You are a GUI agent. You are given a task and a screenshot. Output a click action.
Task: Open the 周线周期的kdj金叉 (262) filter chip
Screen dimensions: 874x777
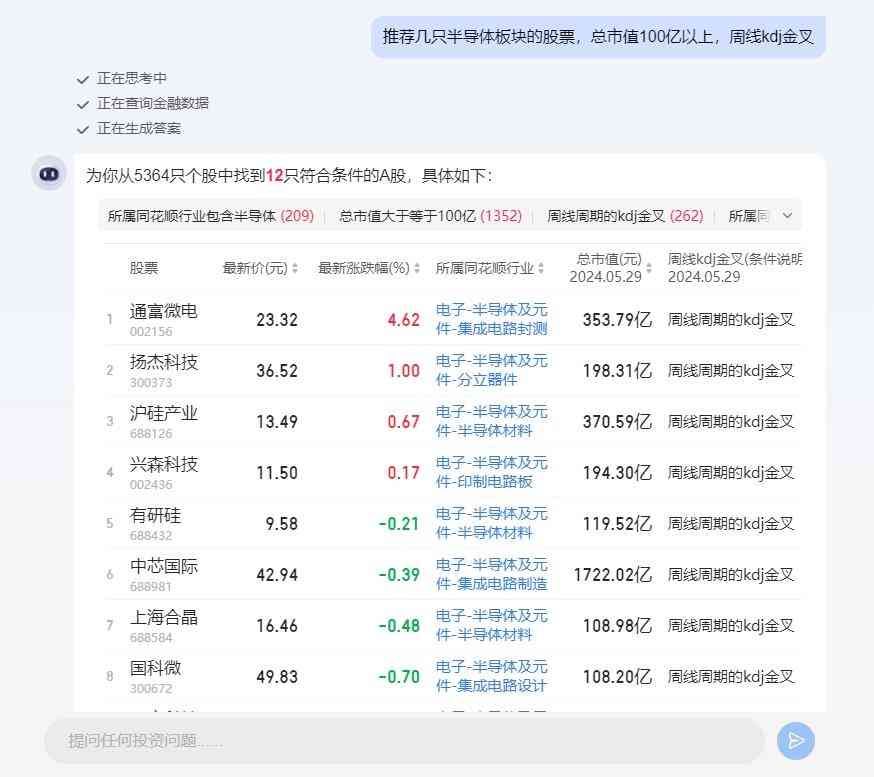(621, 215)
